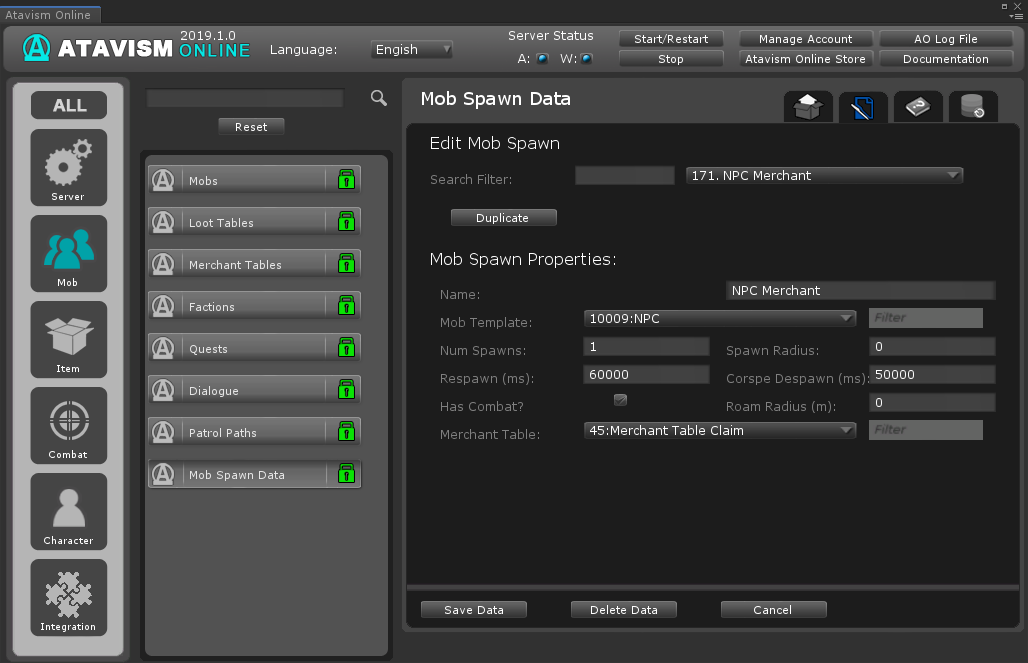Toggle the green lock beside Quests
1028x663 pixels.
346,348
